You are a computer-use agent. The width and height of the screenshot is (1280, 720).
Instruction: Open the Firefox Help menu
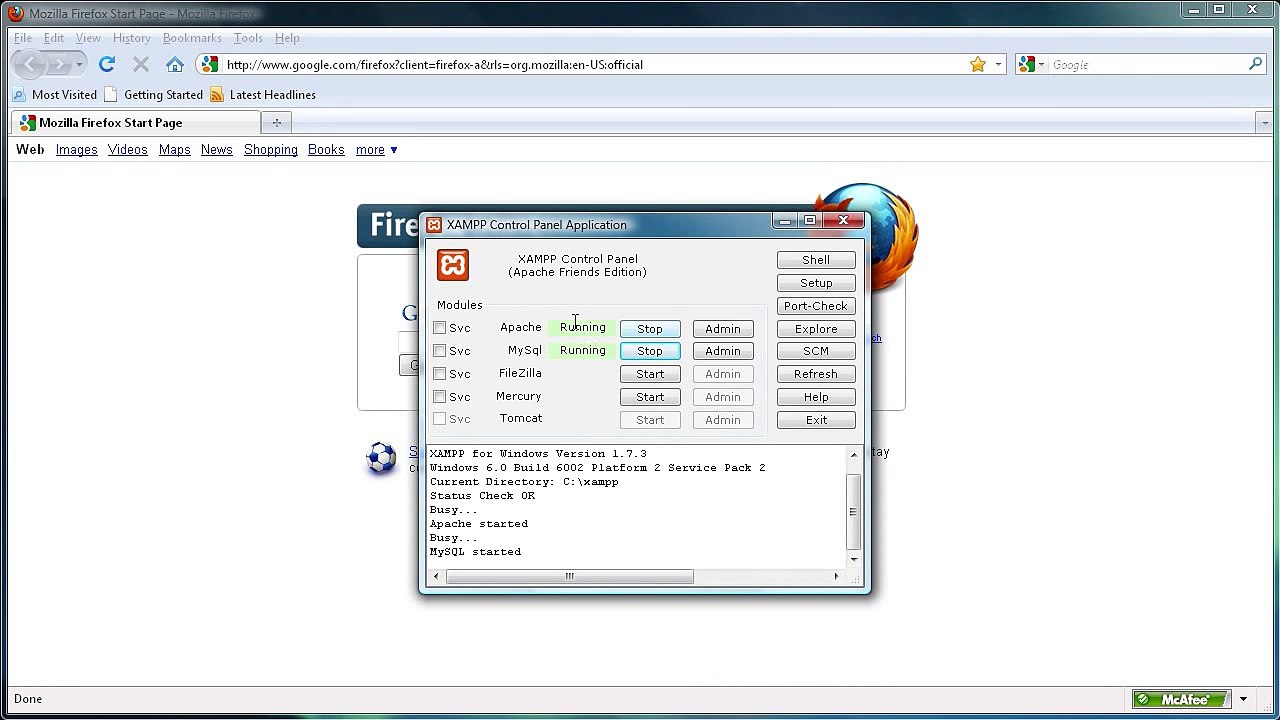click(287, 38)
